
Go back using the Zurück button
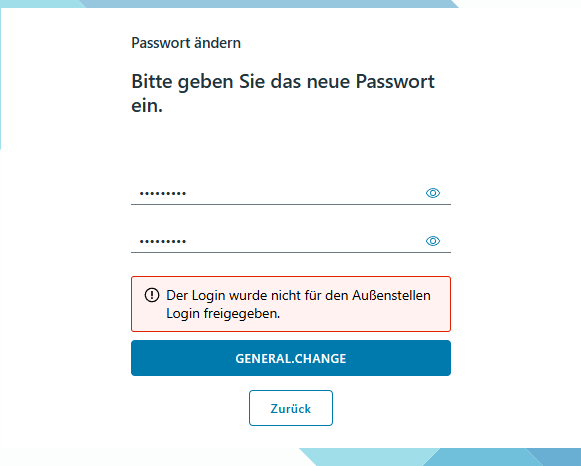click(291, 408)
